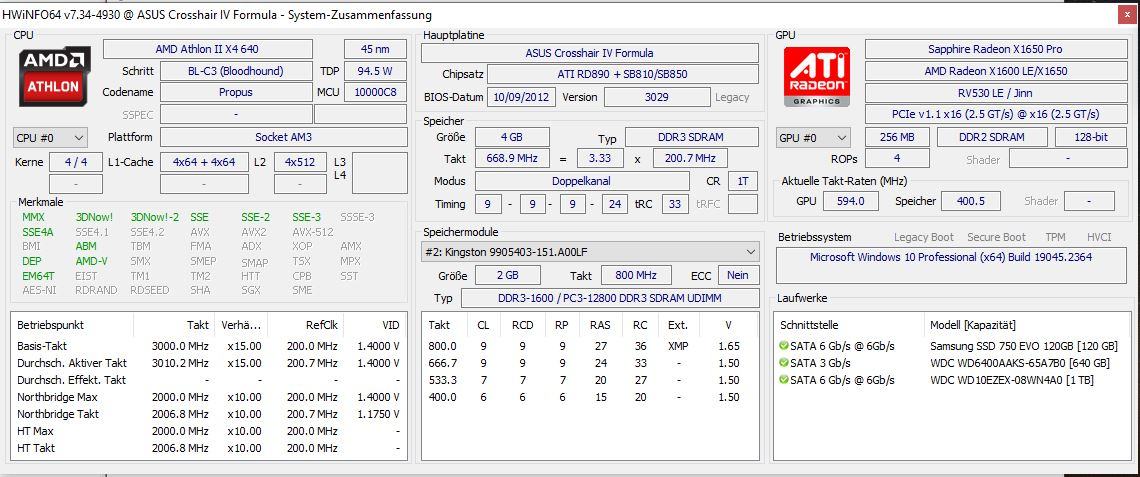Click the 4 / 4 Kerne value
The width and height of the screenshot is (1140, 477).
tap(76, 162)
